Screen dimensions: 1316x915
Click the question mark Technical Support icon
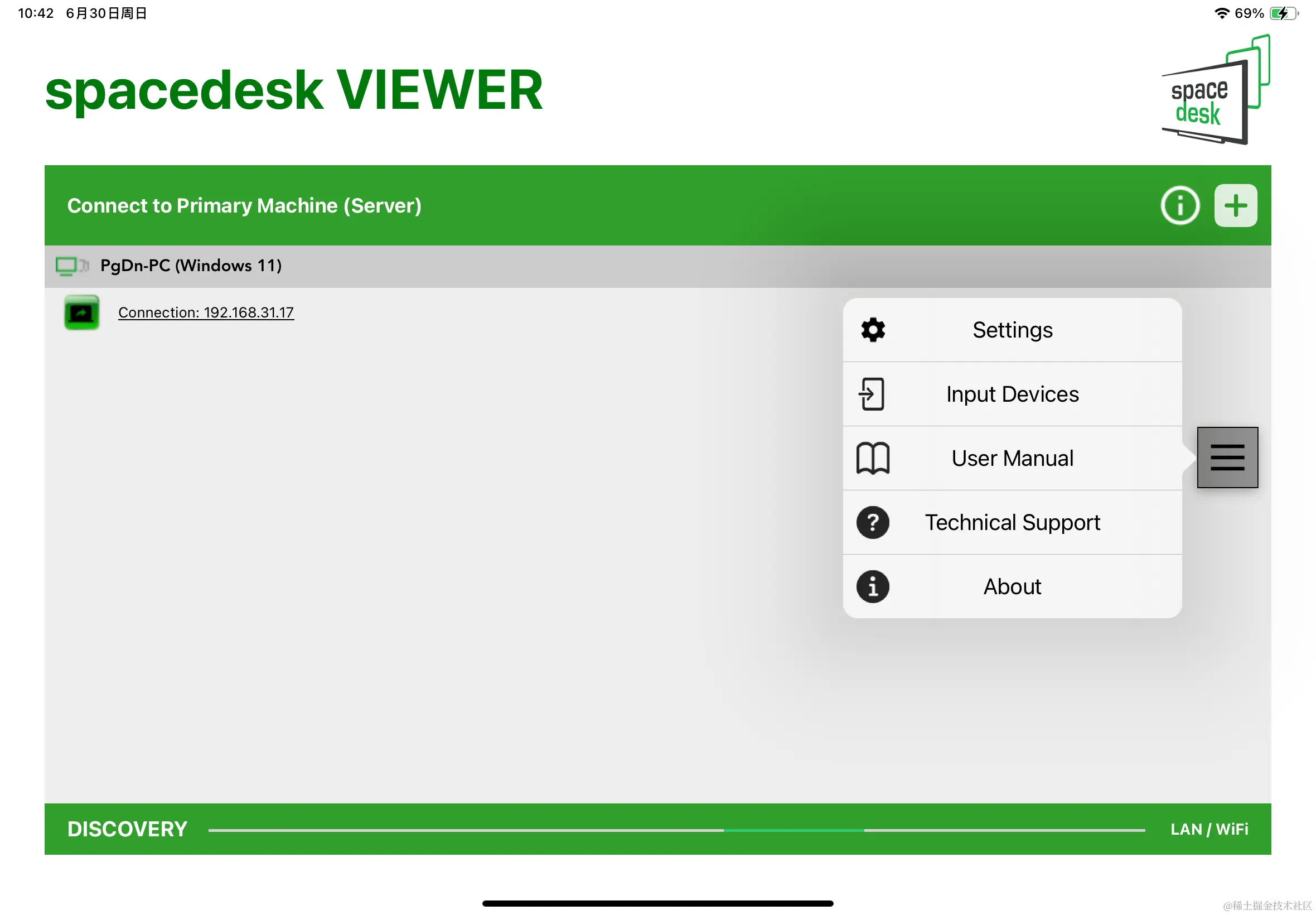coord(873,522)
